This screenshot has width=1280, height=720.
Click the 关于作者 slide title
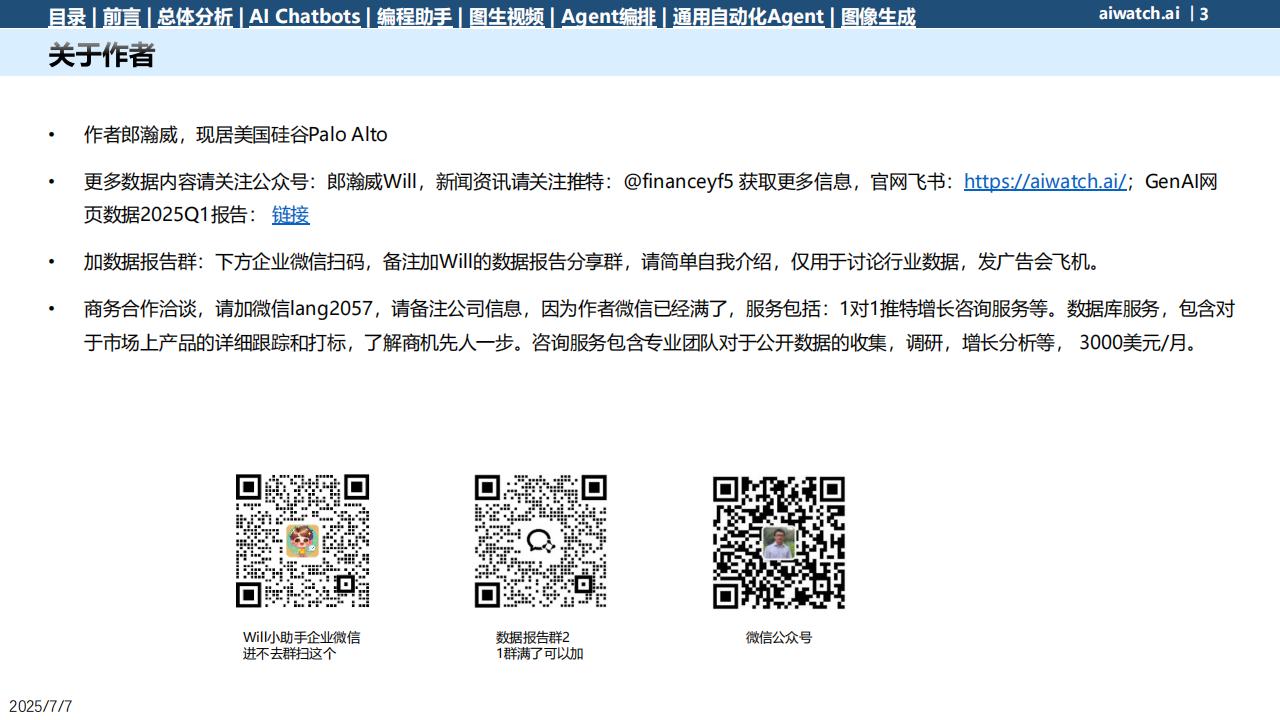101,55
